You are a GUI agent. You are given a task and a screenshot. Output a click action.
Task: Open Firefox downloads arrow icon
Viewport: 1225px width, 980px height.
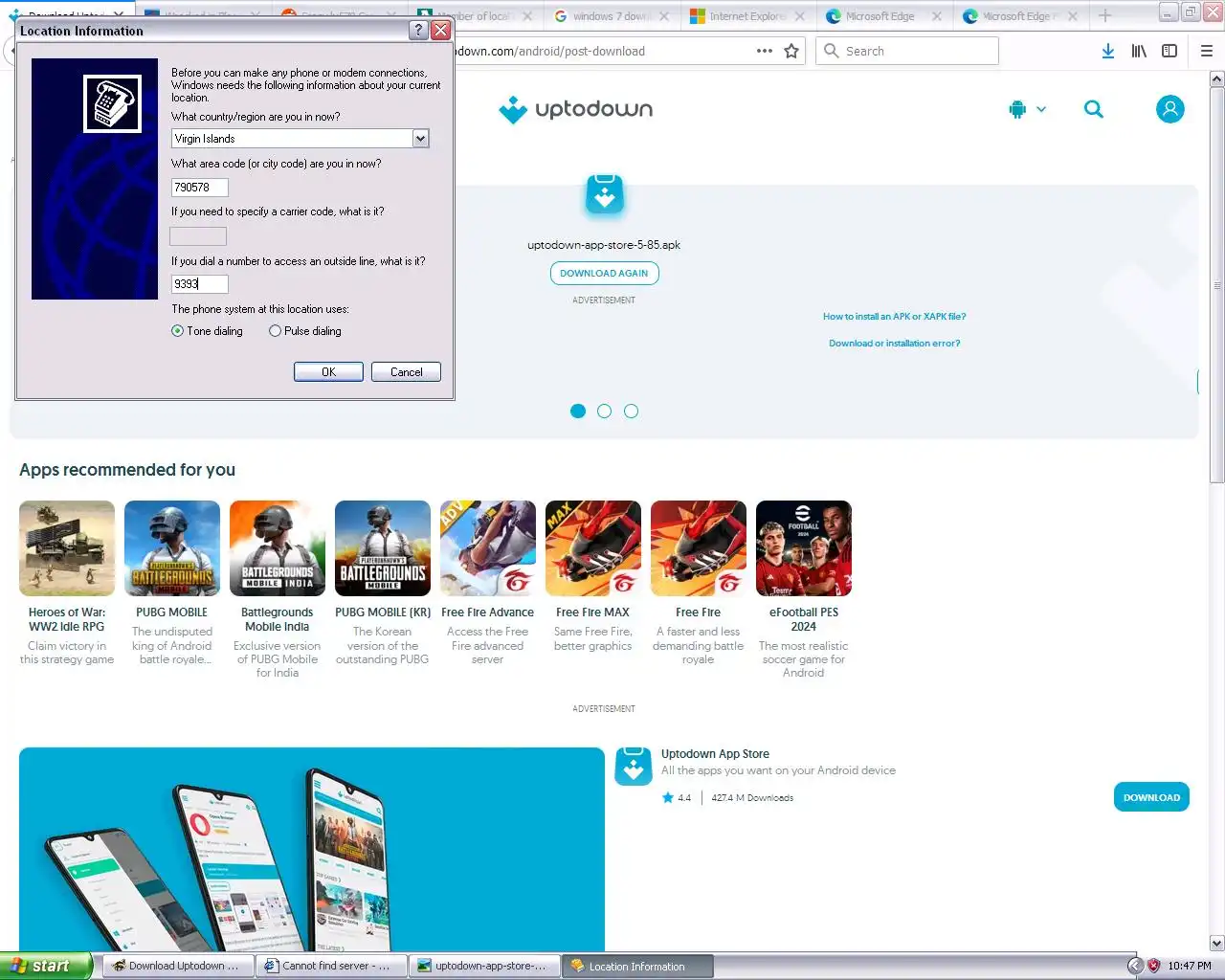(x=1107, y=51)
